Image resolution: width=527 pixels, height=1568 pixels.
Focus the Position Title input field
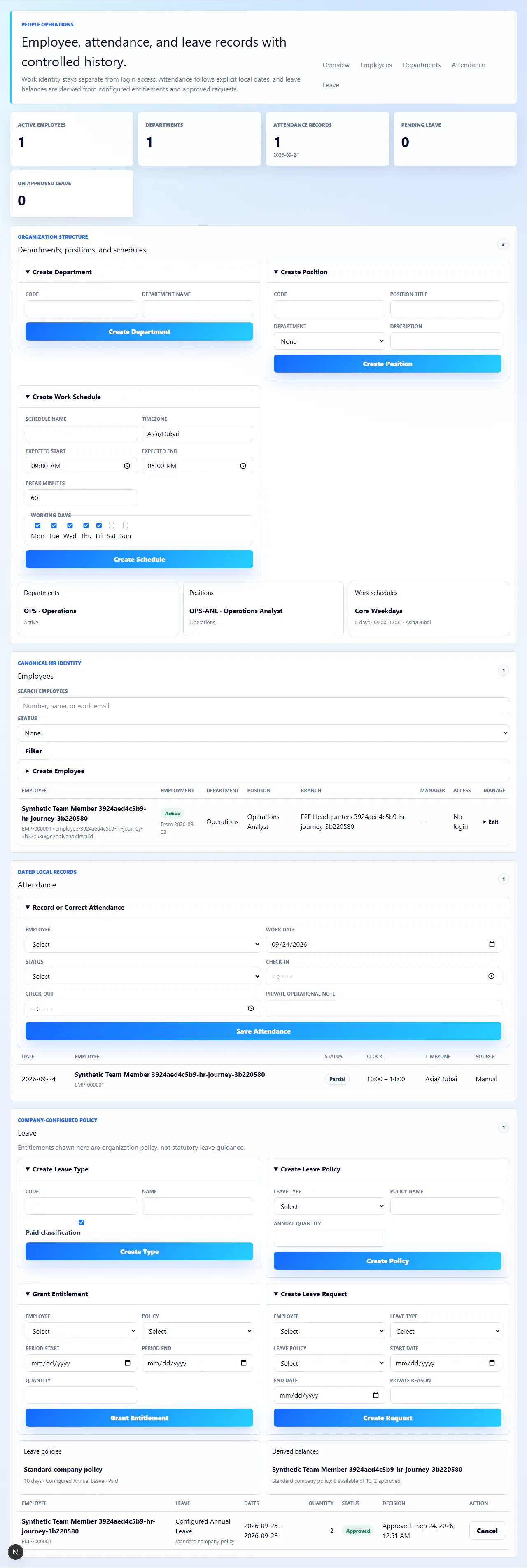[445, 308]
